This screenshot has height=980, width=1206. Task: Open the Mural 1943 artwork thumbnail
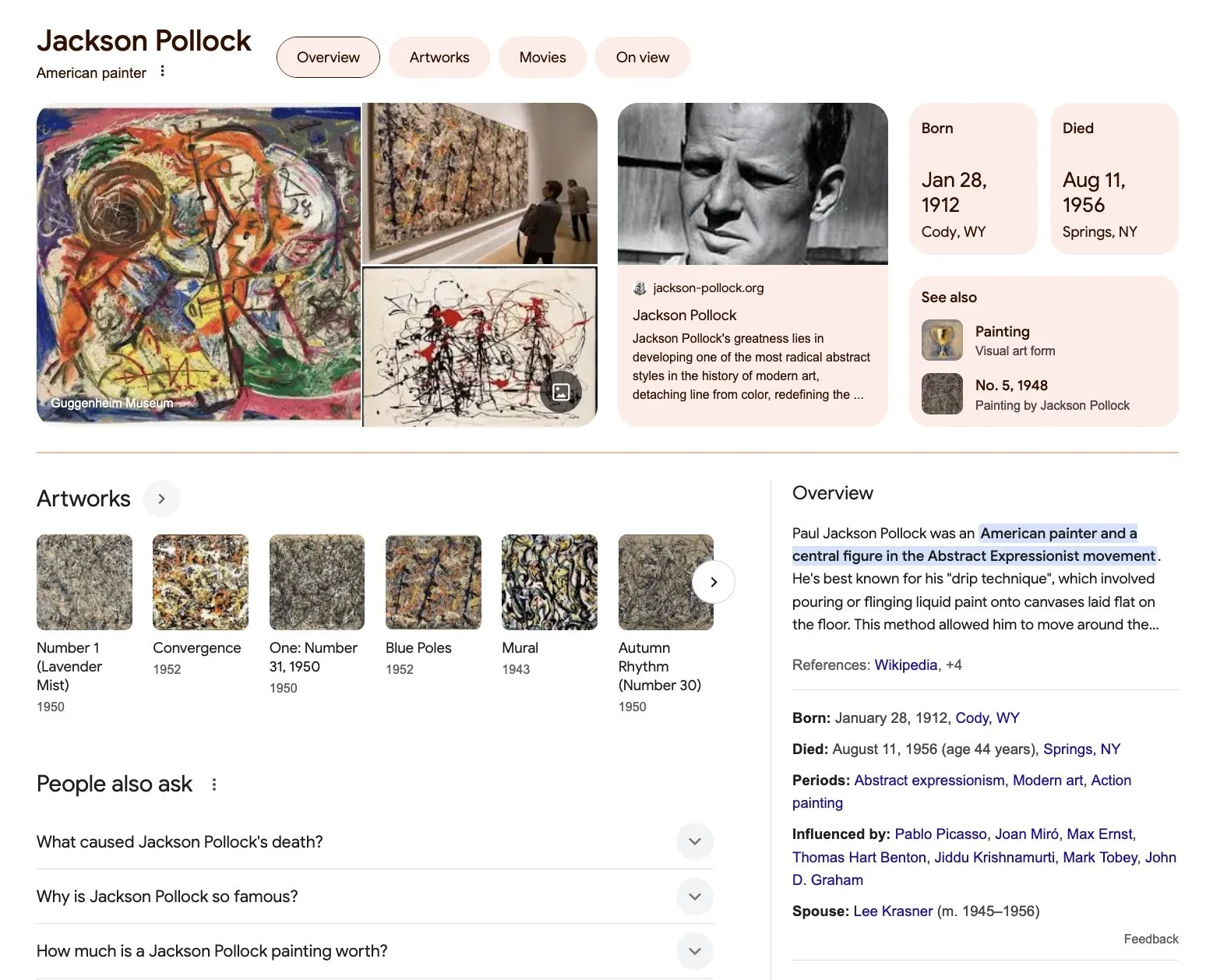[549, 582]
